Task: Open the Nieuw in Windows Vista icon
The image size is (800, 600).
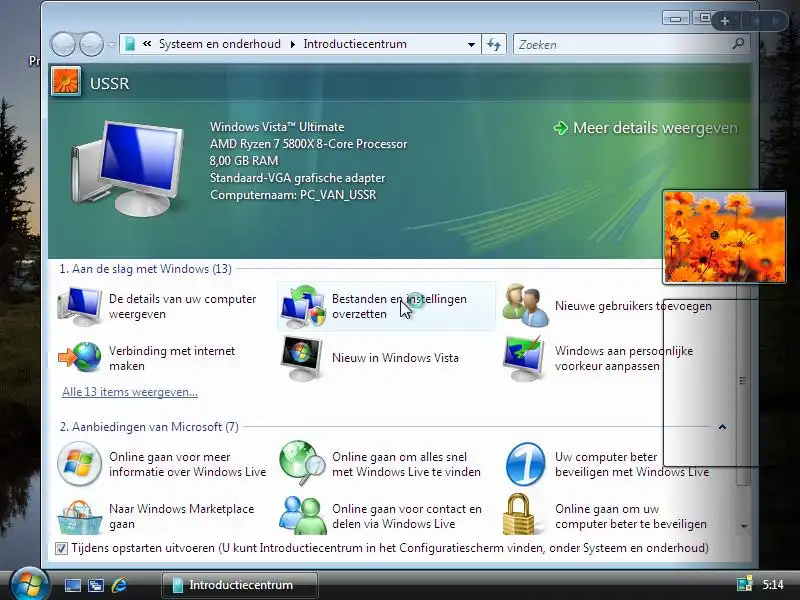Action: 301,358
